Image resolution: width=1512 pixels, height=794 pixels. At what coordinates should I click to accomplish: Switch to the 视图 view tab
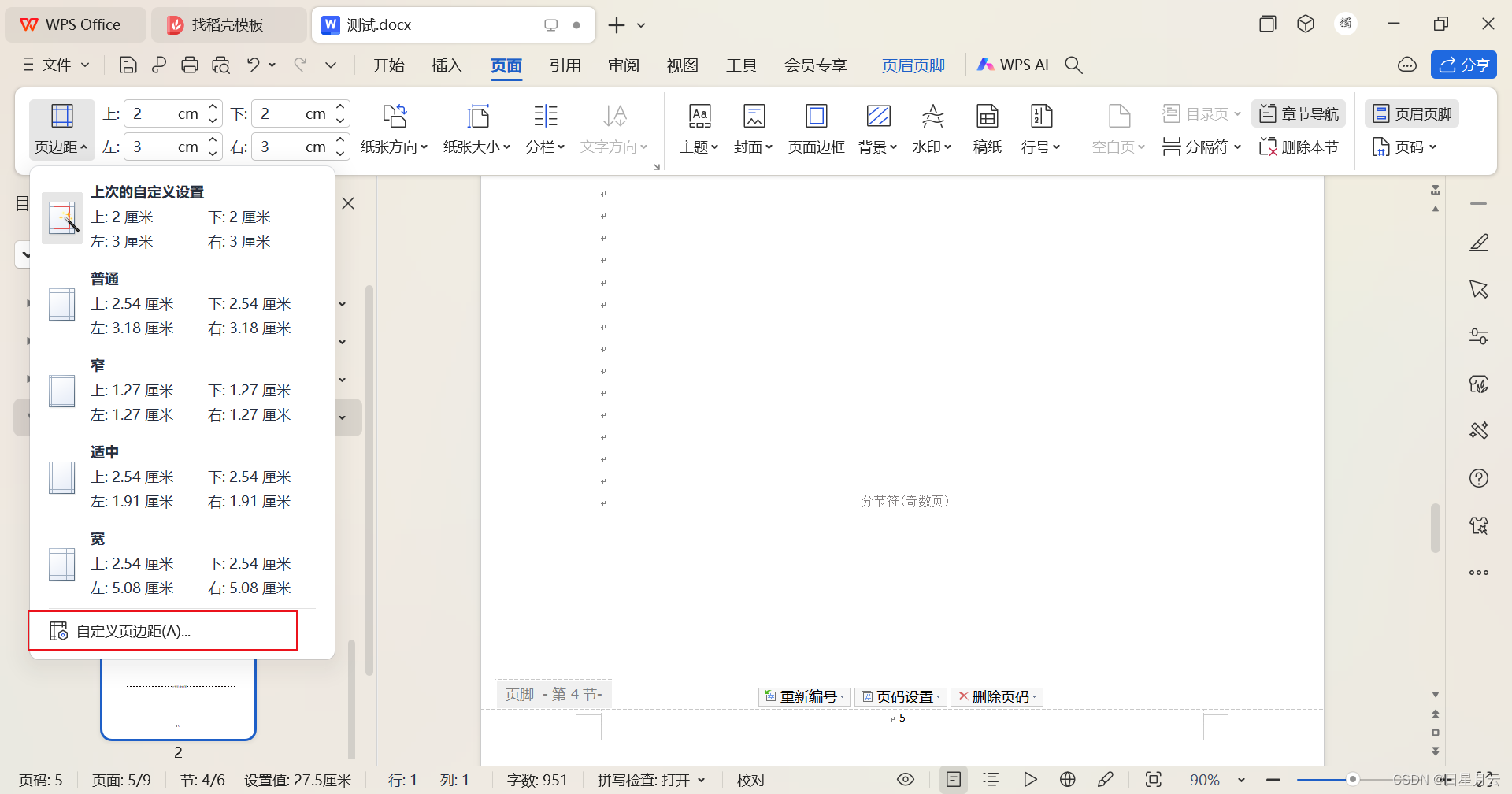point(683,65)
